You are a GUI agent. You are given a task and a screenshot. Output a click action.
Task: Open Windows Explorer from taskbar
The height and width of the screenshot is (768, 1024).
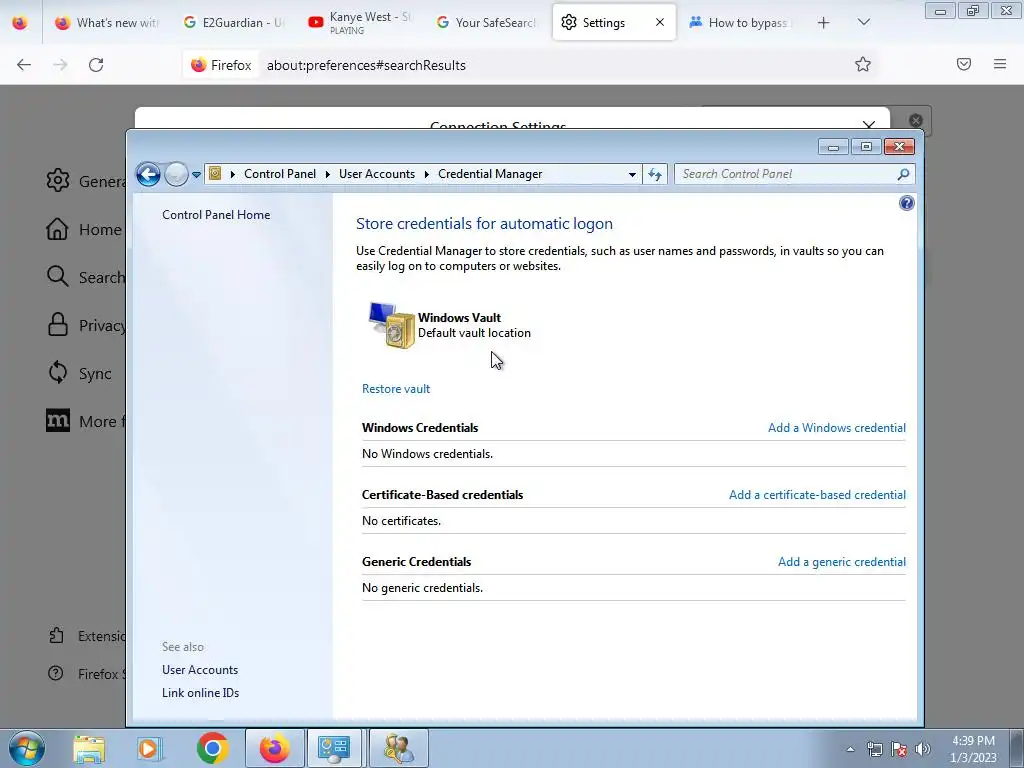[x=89, y=748]
